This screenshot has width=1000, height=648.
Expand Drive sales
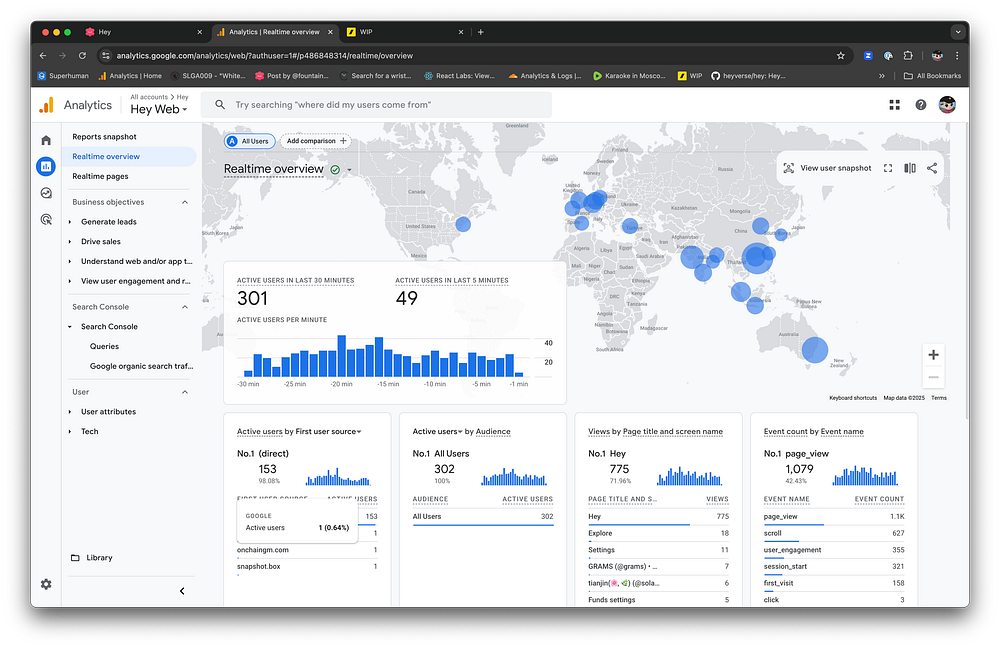coord(70,242)
